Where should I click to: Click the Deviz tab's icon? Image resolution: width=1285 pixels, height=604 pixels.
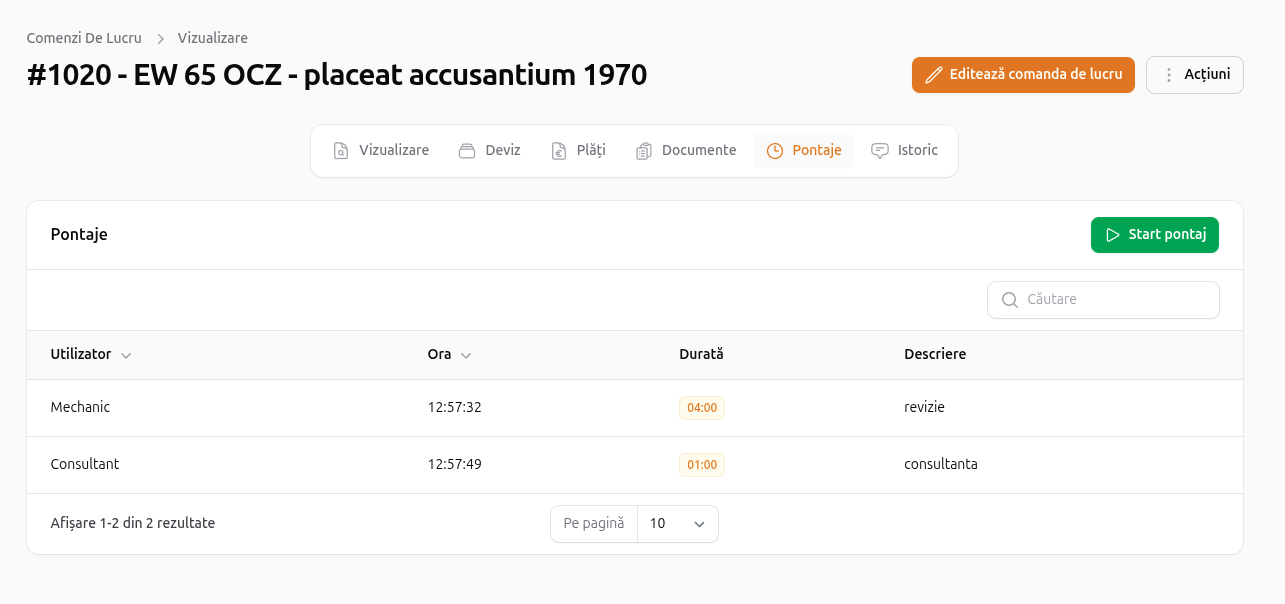pyautogui.click(x=467, y=151)
